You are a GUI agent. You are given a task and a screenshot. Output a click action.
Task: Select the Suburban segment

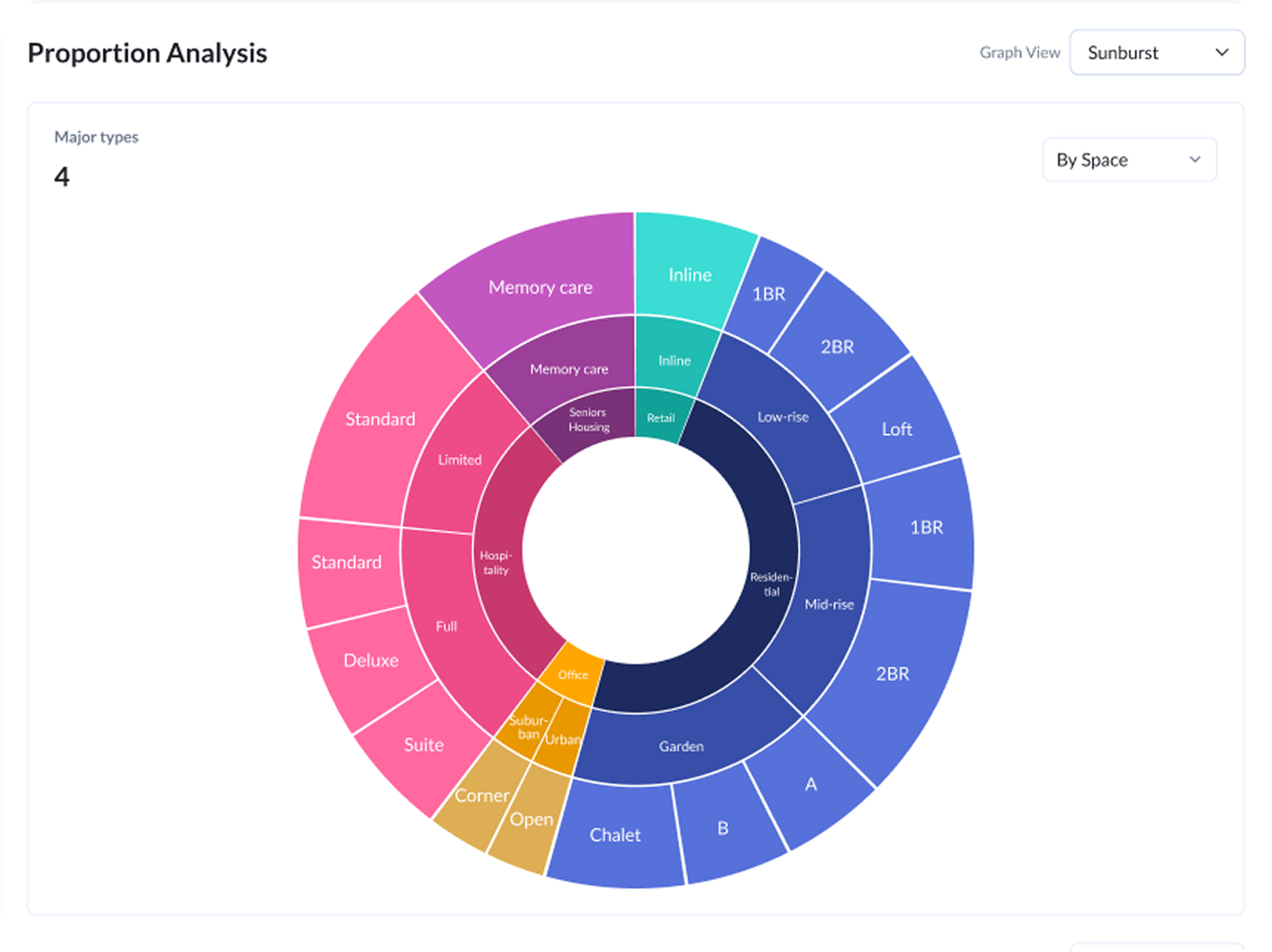(527, 726)
